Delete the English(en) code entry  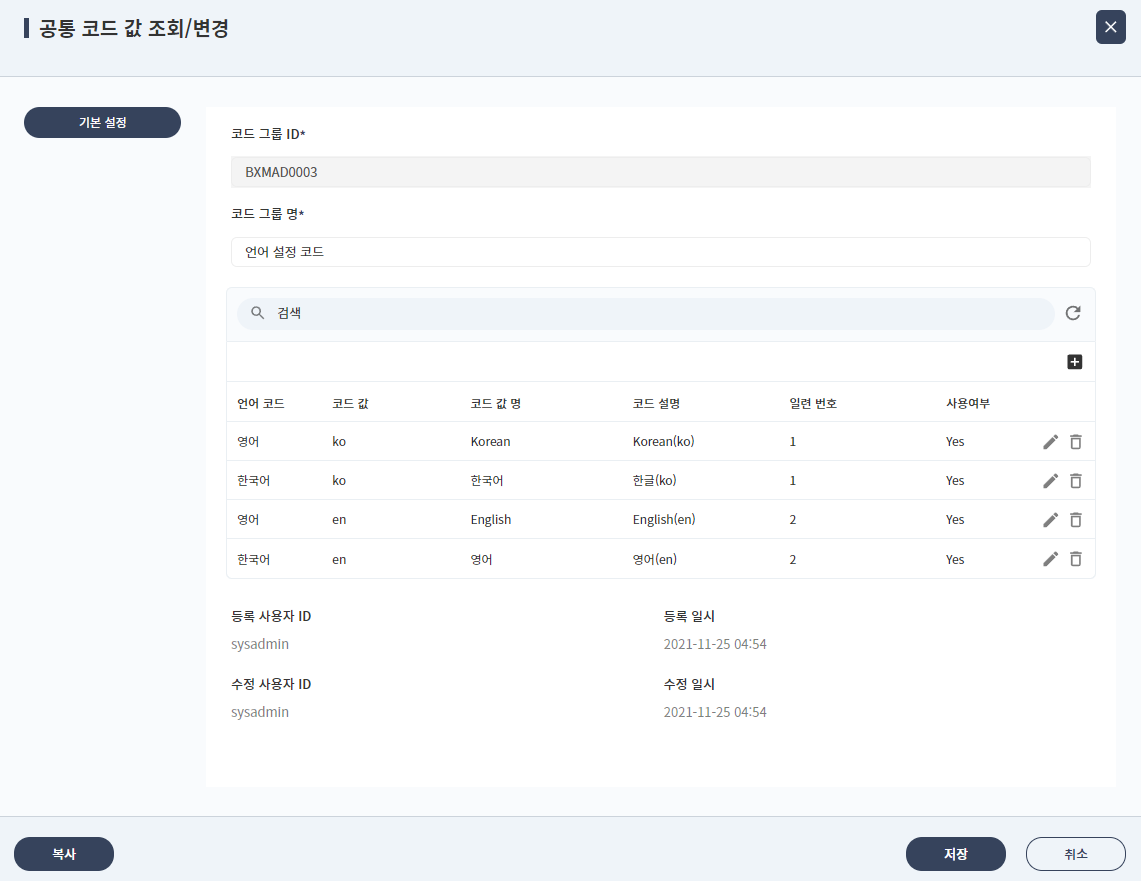pos(1076,519)
